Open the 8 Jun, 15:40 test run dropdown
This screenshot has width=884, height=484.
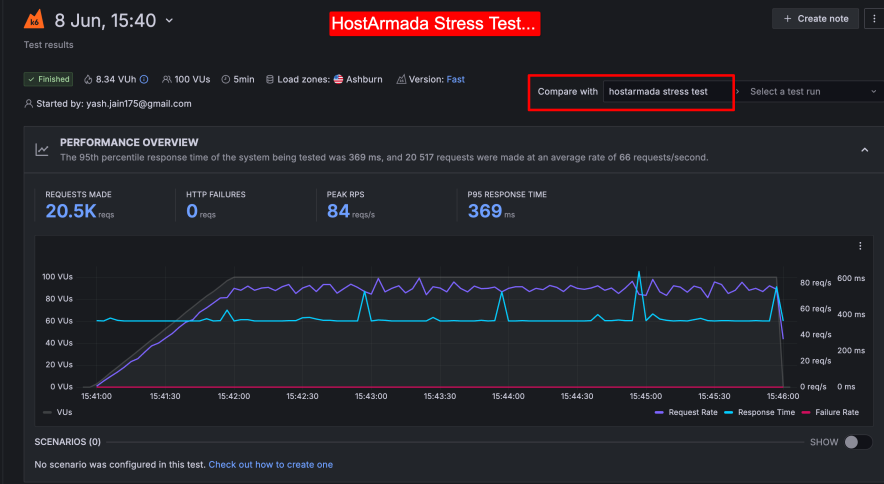(169, 21)
